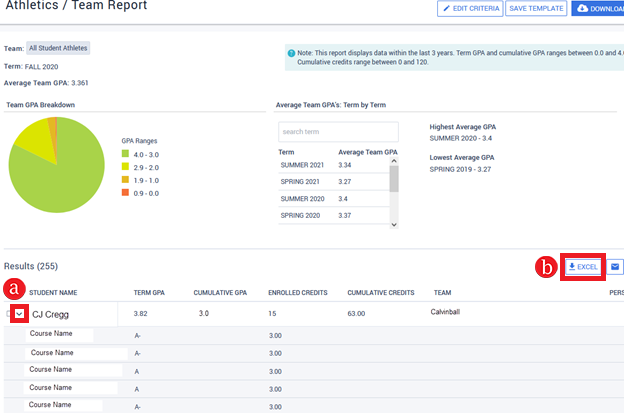Click the Download cloud icon button

[x=597, y=9]
